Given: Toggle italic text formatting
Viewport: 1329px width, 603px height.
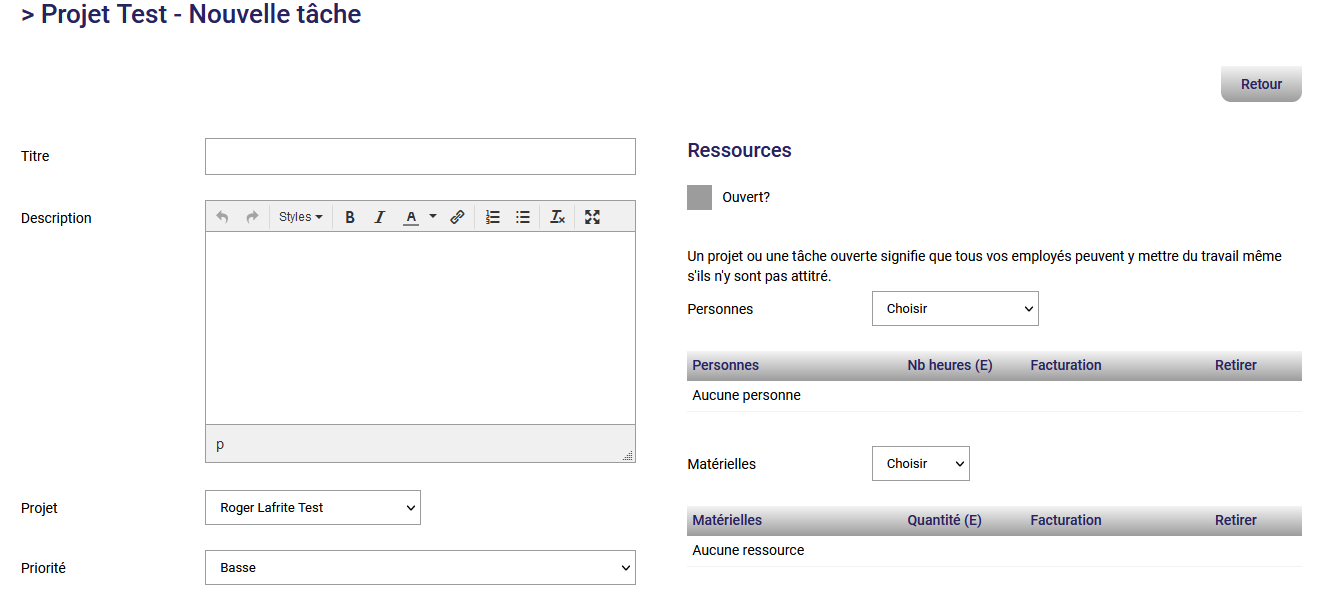Looking at the screenshot, I should (x=379, y=217).
